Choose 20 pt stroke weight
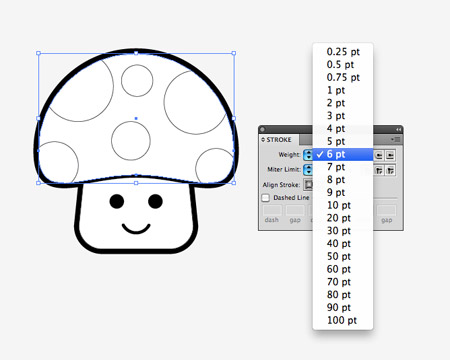Image resolution: width=450 pixels, height=360 pixels. (343, 218)
